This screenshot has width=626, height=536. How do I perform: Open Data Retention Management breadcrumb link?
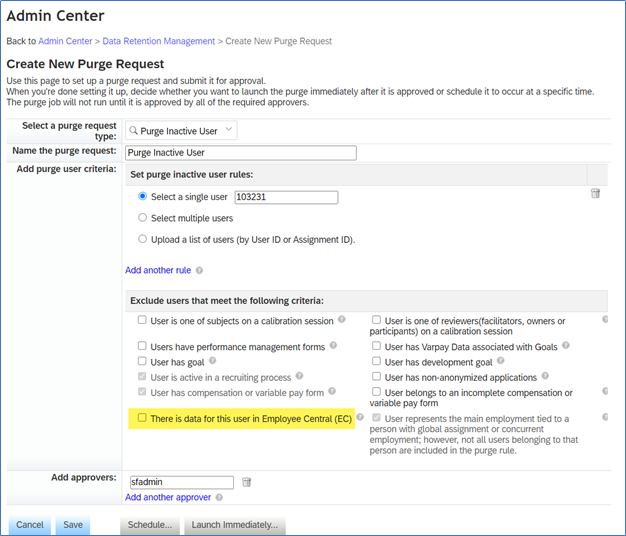[x=158, y=41]
